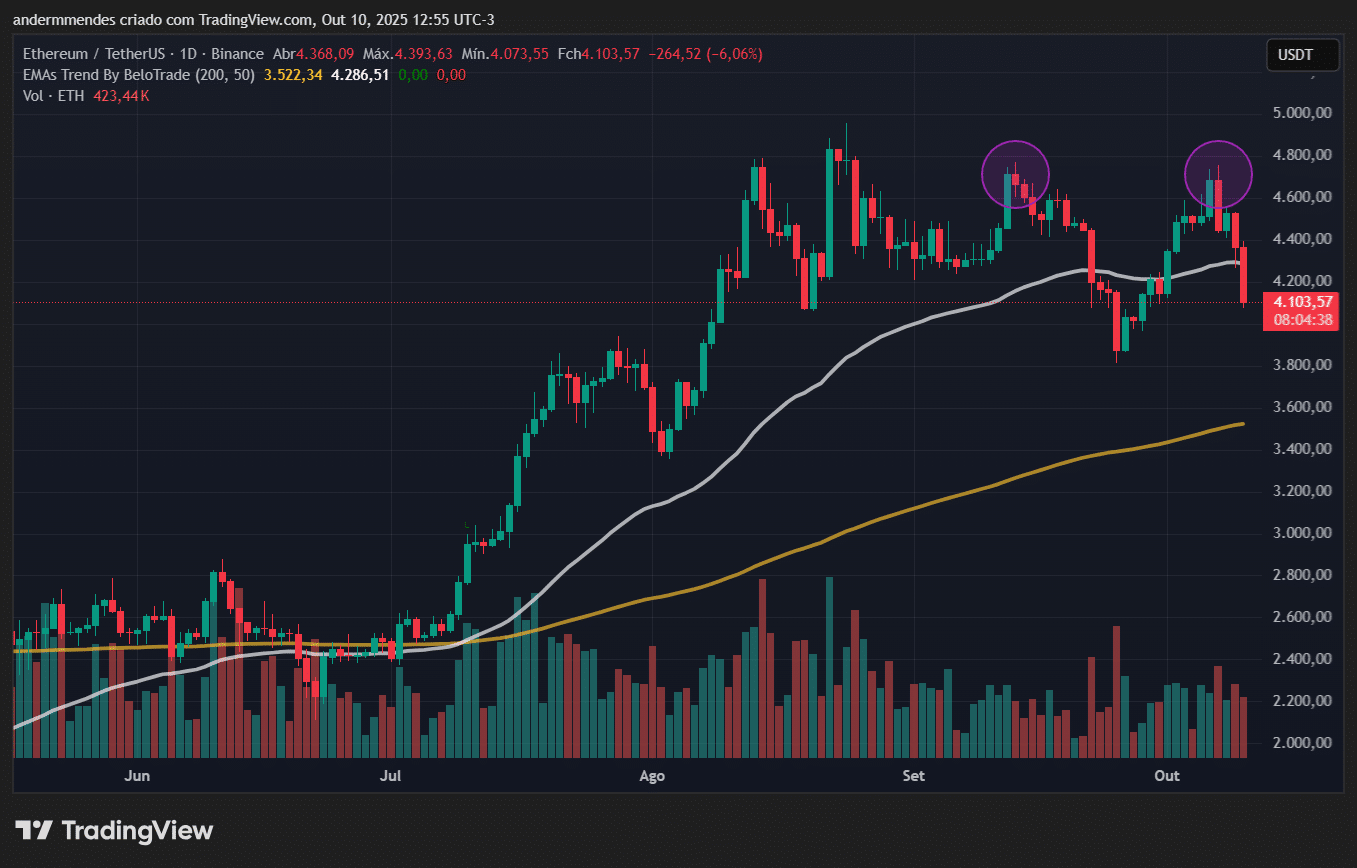The height and width of the screenshot is (868, 1357).
Task: Select the EMAs Trend By BeloTrade legend
Action: [139, 75]
